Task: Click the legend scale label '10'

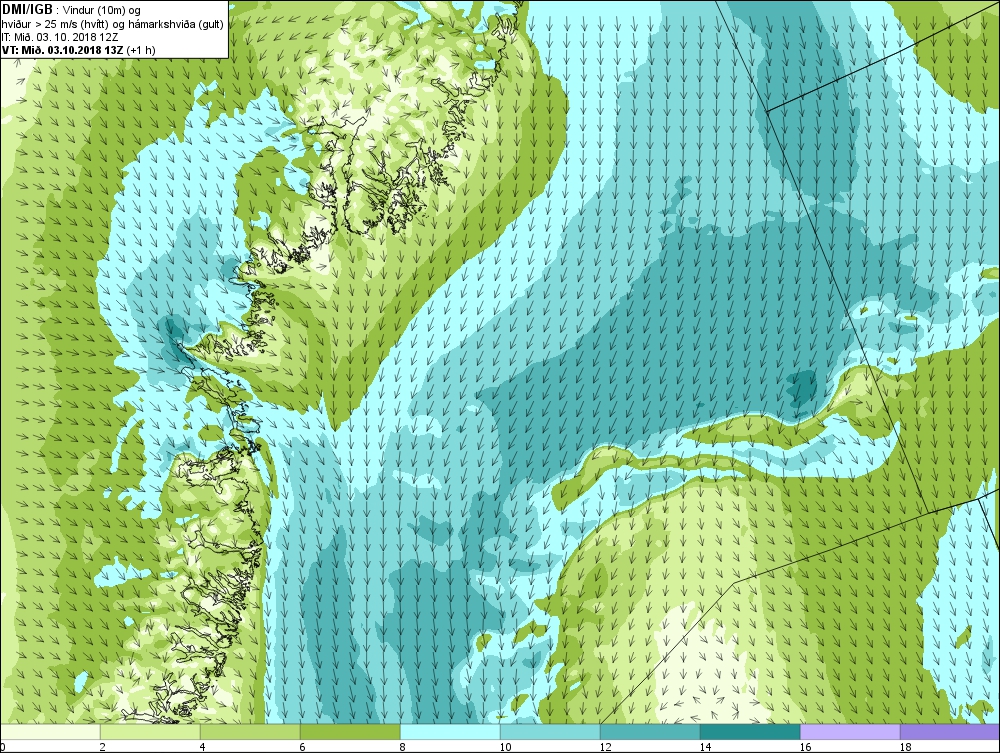Action: coord(505,747)
